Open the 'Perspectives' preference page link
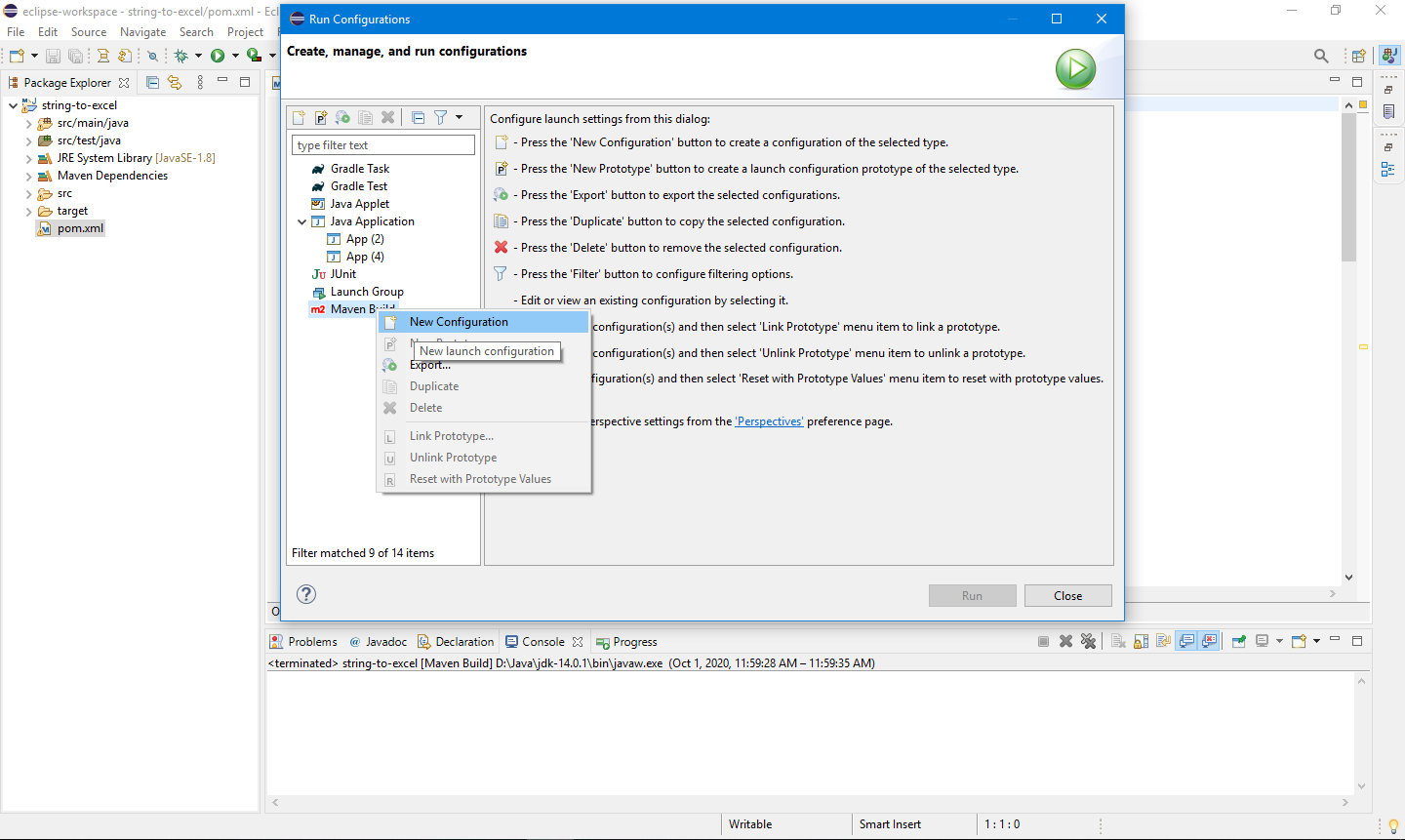1405x840 pixels. pos(769,421)
